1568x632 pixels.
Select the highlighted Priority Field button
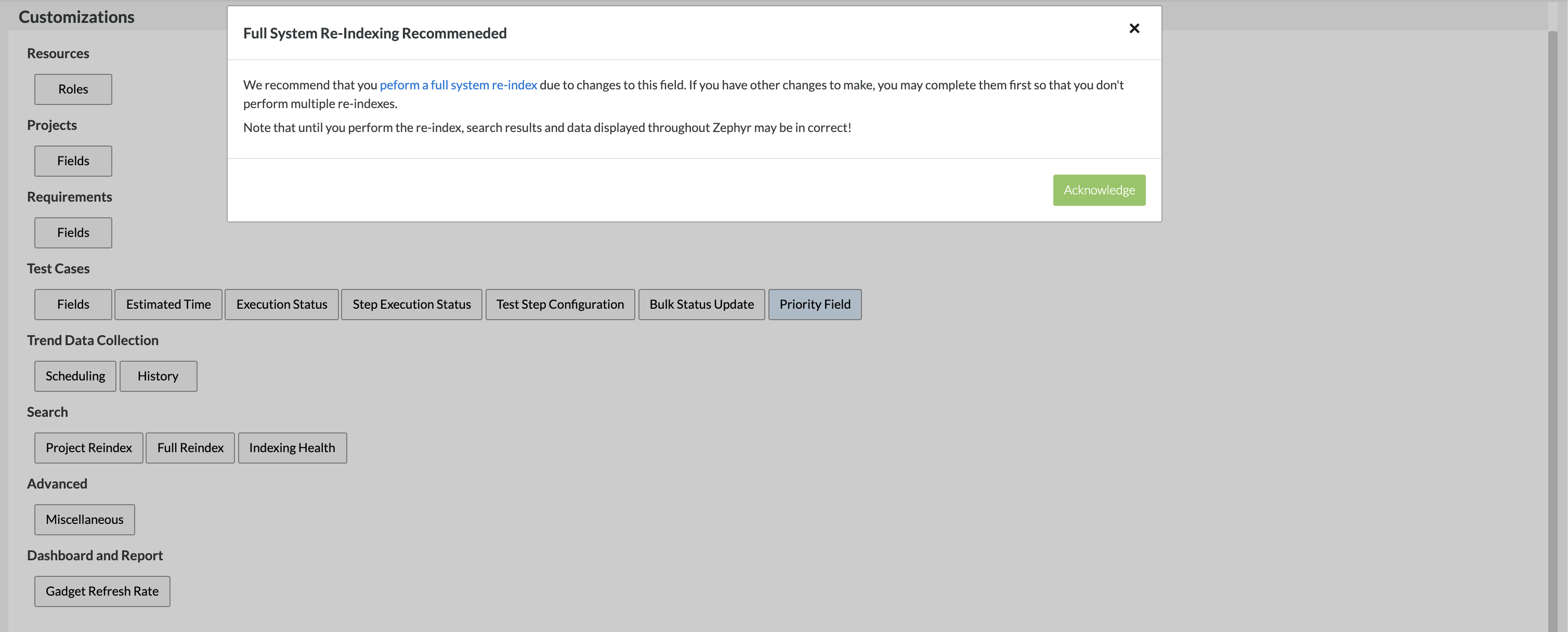[815, 305]
